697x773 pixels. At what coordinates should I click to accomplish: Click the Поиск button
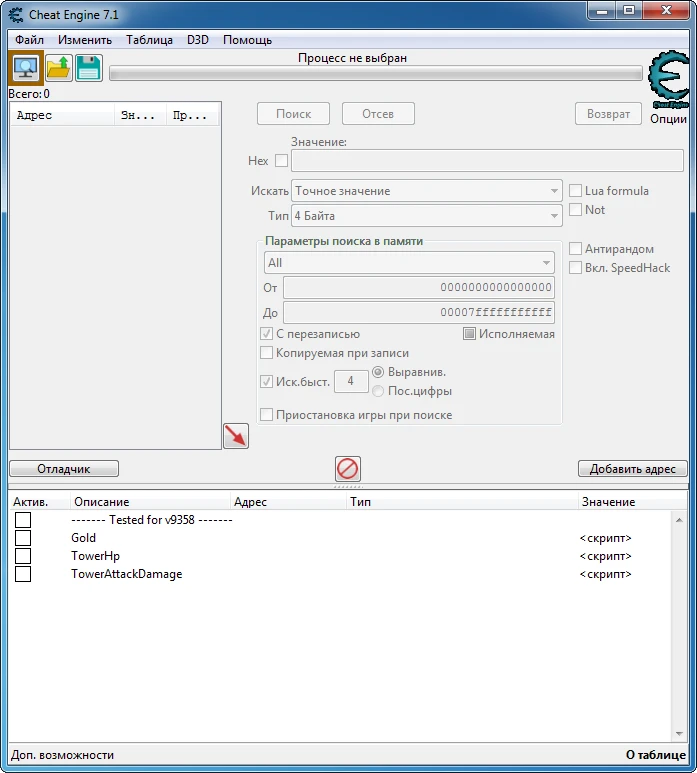(x=293, y=114)
